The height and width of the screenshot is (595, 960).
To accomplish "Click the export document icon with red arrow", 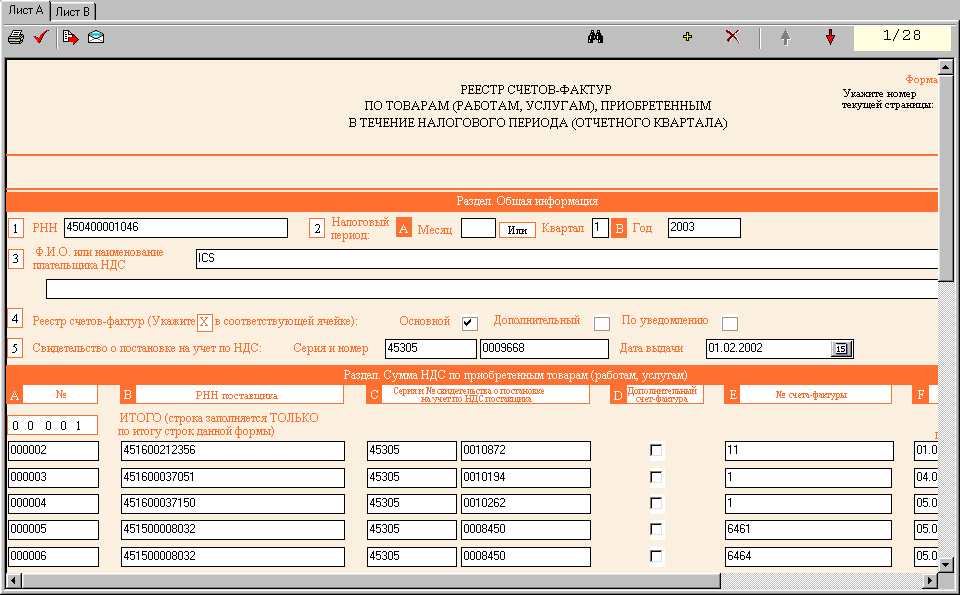I will [70, 38].
